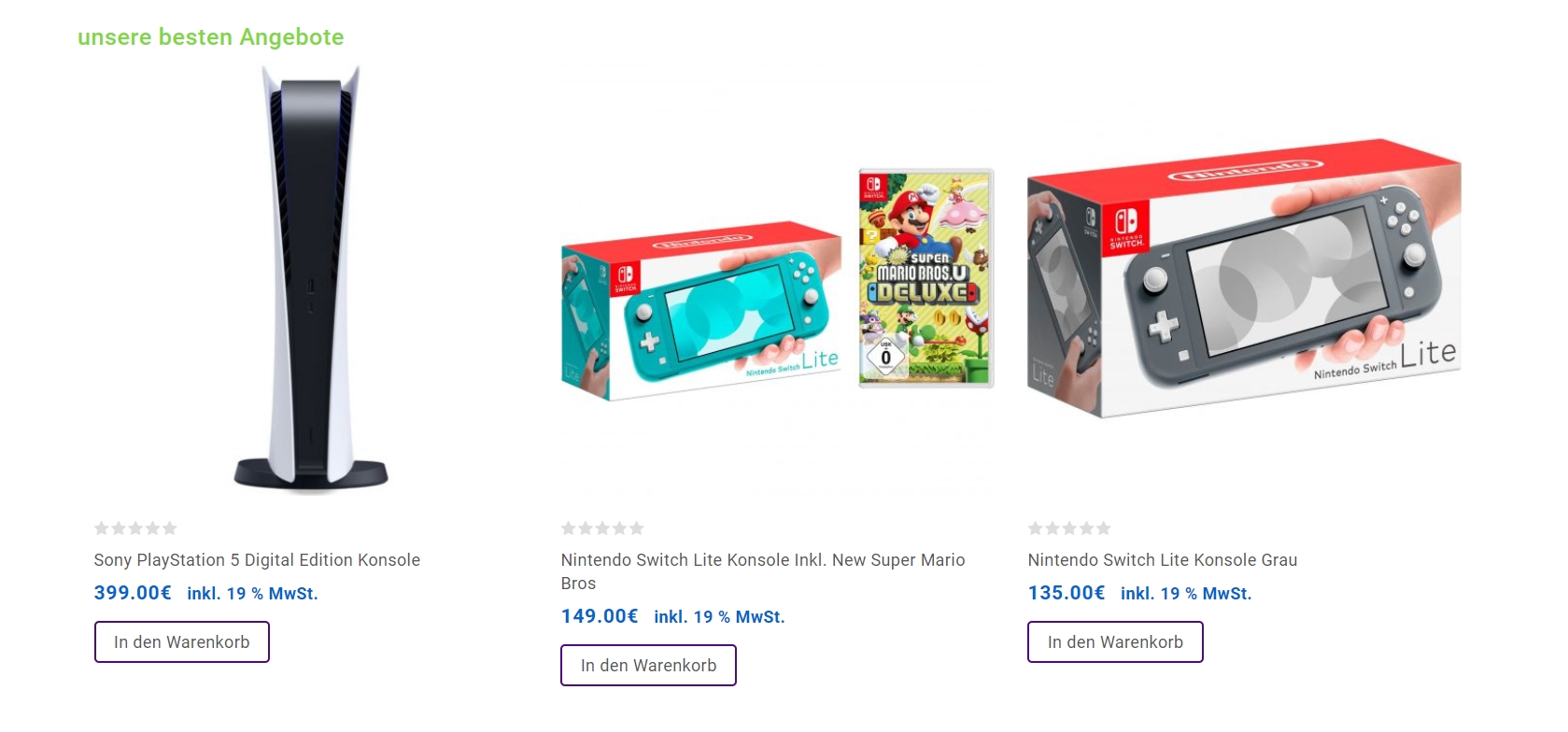Open Switch Lite Inkl. New Super Mario title
1568x732 pixels.
(x=763, y=571)
